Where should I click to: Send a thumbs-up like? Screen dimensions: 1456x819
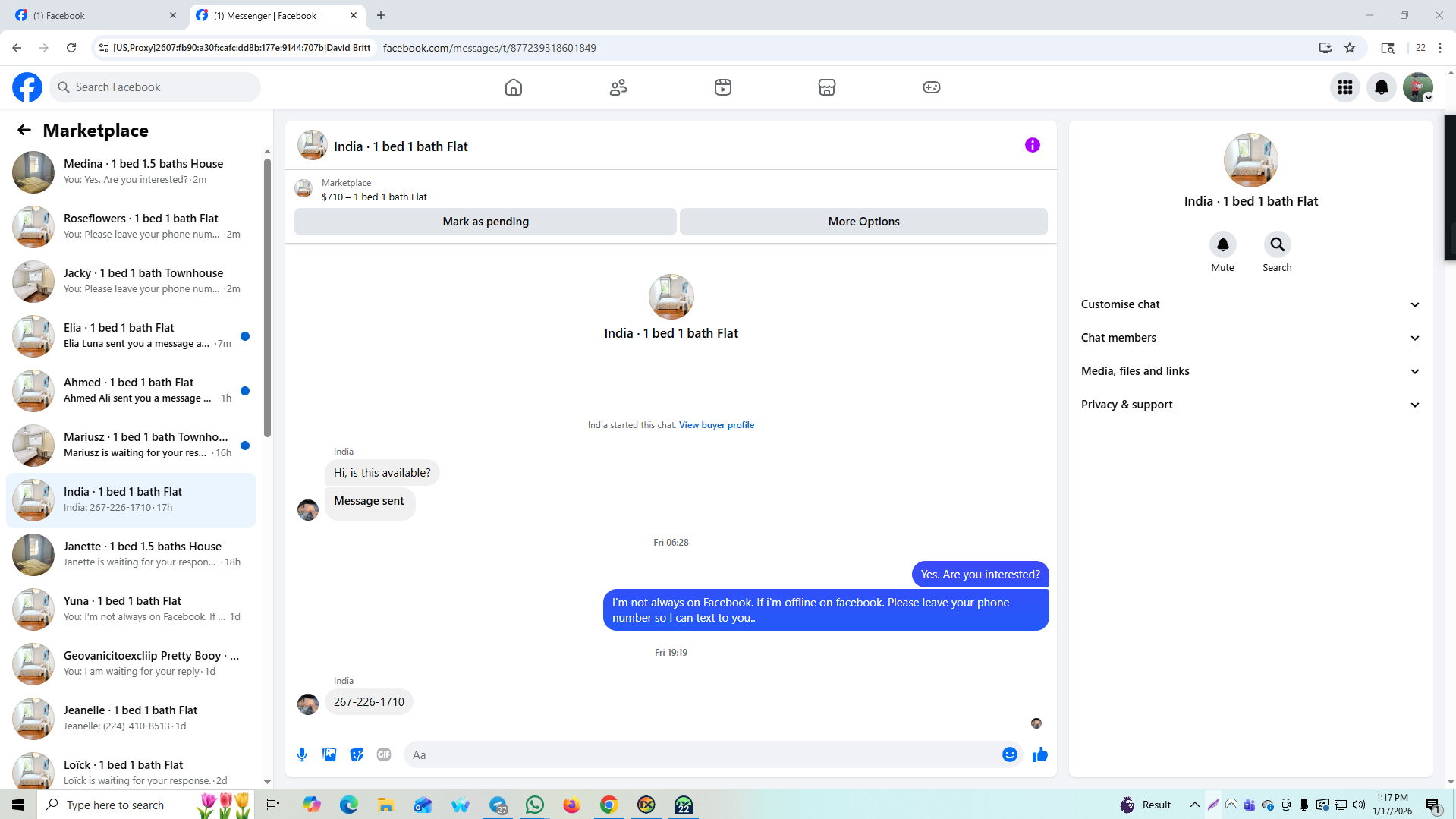pos(1040,754)
